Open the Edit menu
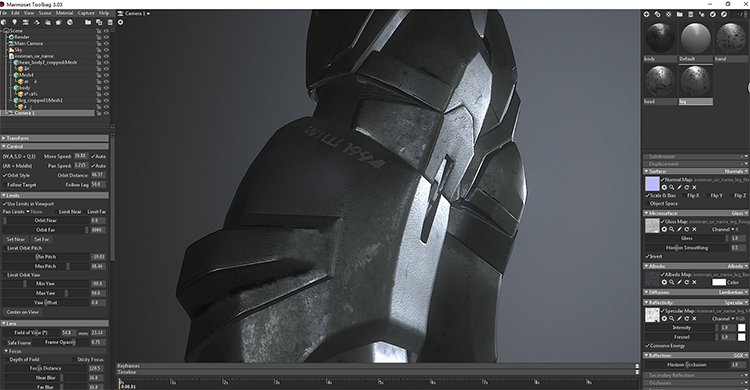Image resolution: width=750 pixels, height=390 pixels. coord(15,13)
